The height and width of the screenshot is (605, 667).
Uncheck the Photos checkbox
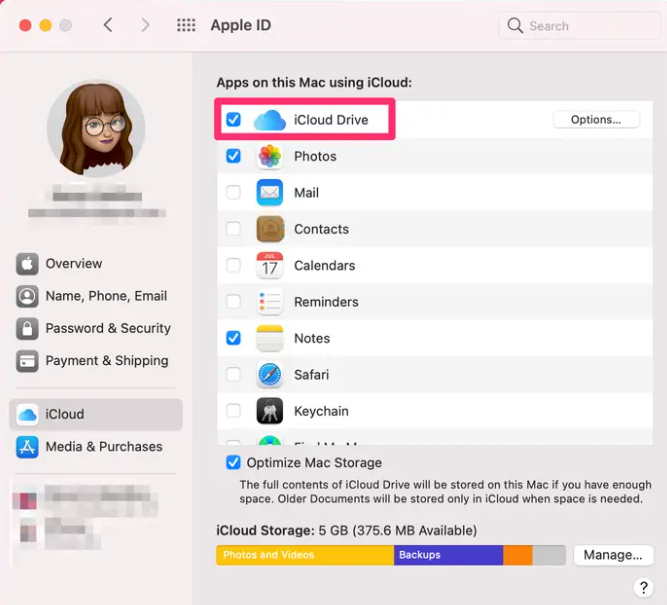233,156
